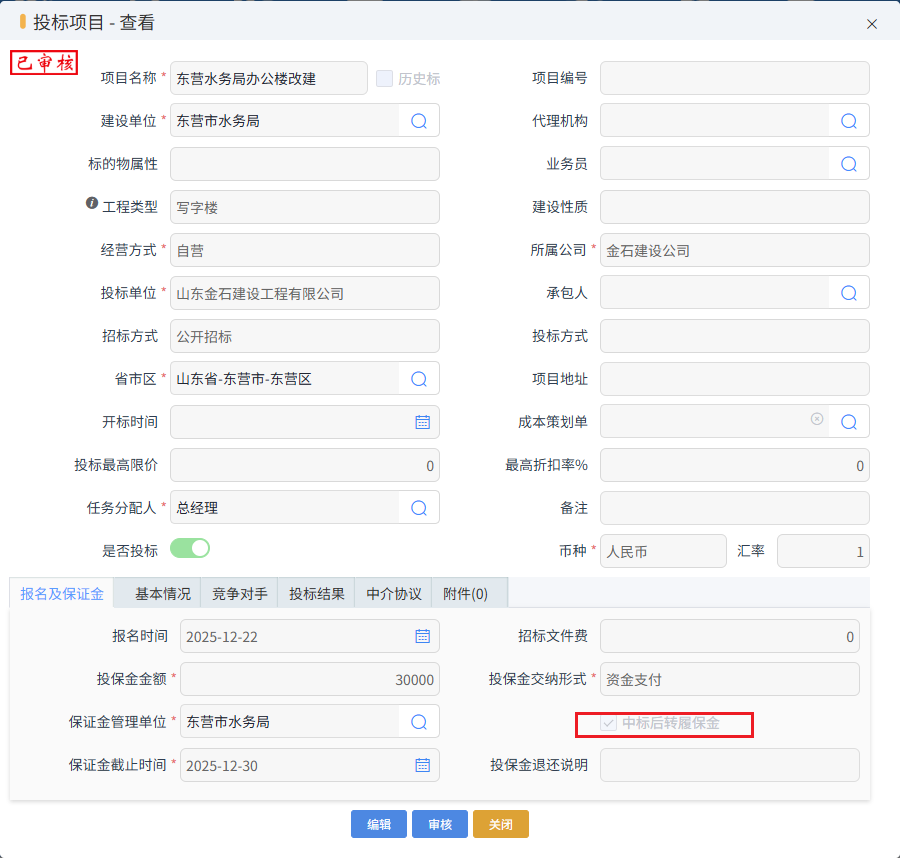This screenshot has width=900, height=858.
Task: Click 总经理 in 任务分配人 field
Action: click(x=197, y=508)
